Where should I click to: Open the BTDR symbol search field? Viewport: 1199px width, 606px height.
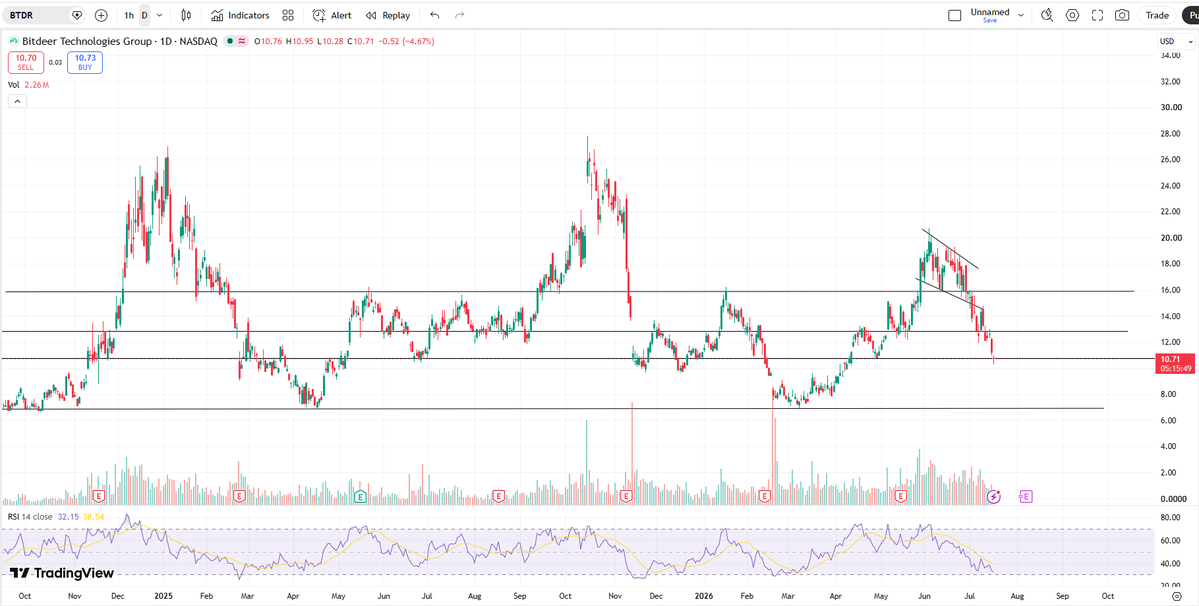tap(37, 15)
